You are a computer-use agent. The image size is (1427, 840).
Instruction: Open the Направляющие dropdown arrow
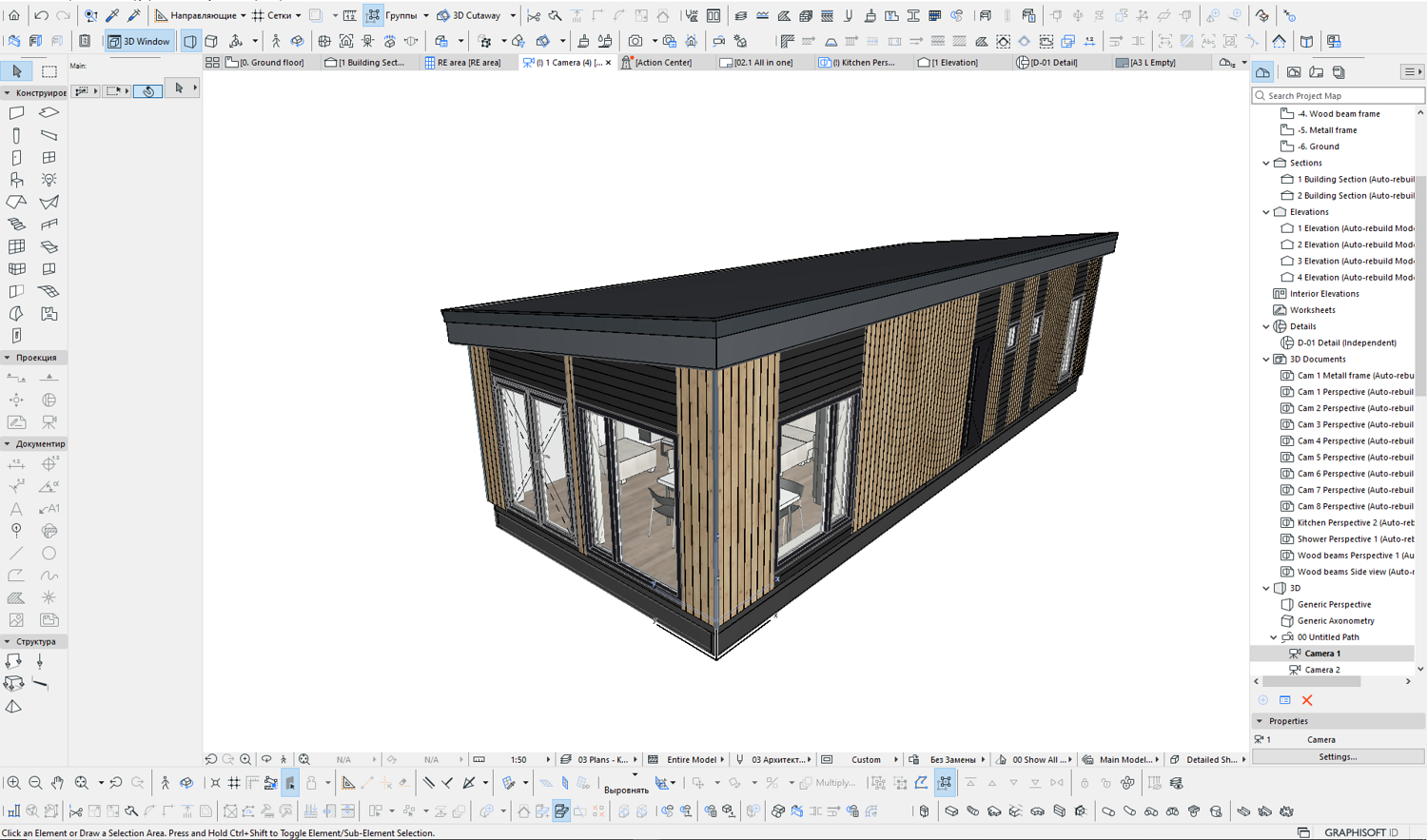(244, 15)
